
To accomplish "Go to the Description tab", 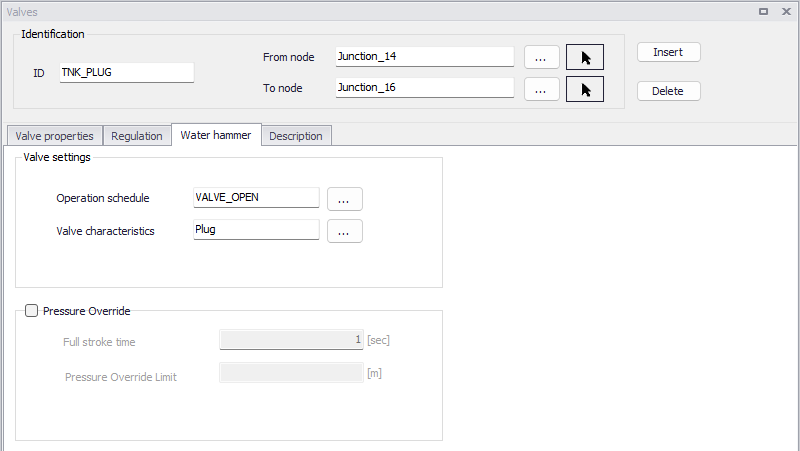I will pyautogui.click(x=296, y=136).
